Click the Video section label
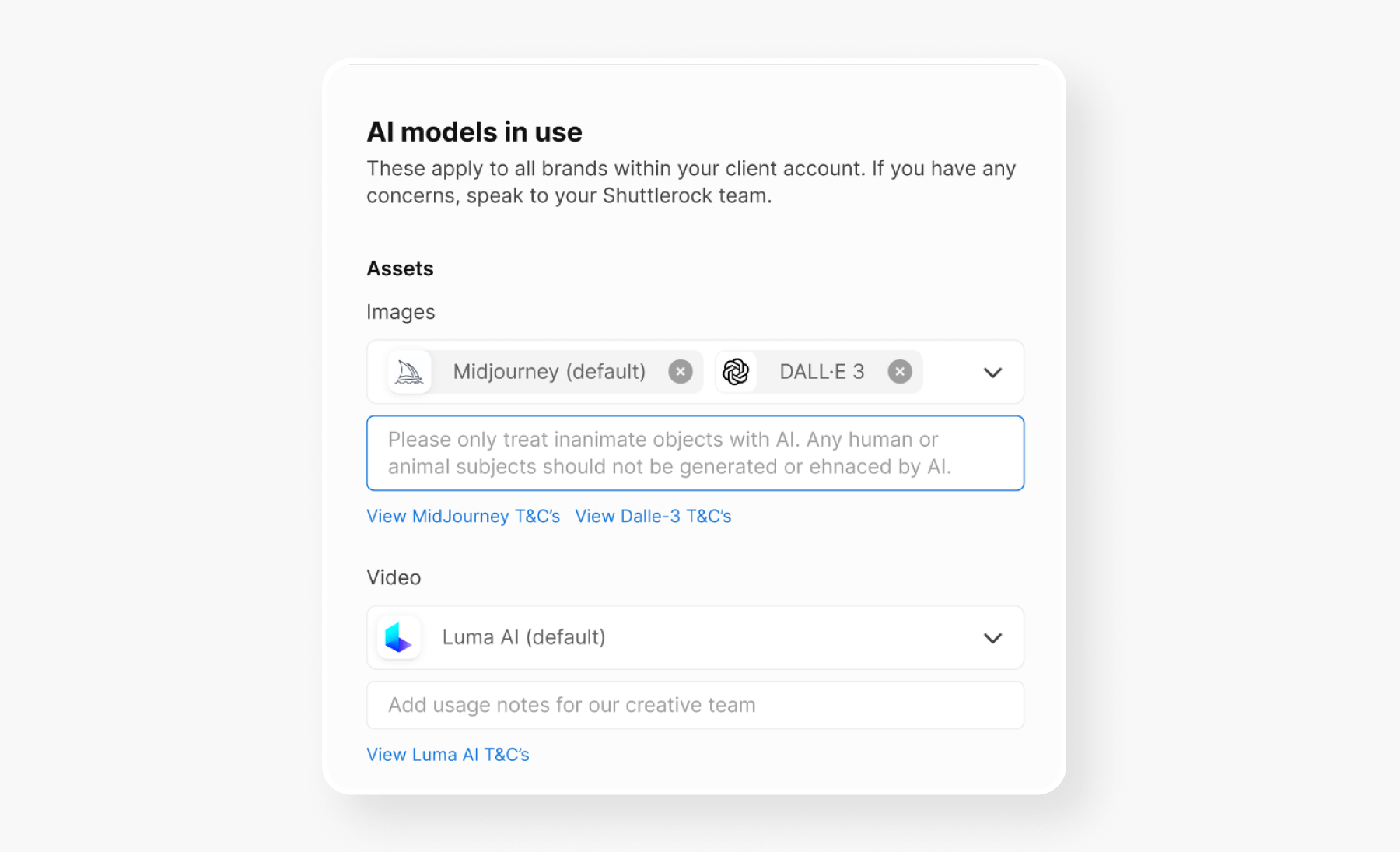 click(x=394, y=577)
